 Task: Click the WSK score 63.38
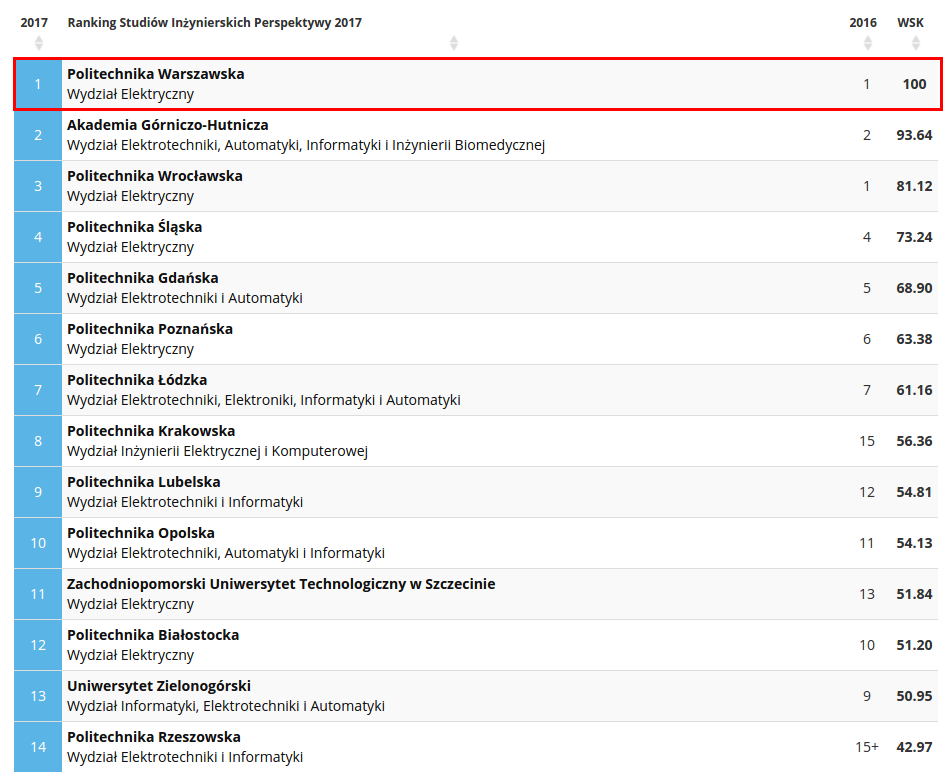coord(914,338)
